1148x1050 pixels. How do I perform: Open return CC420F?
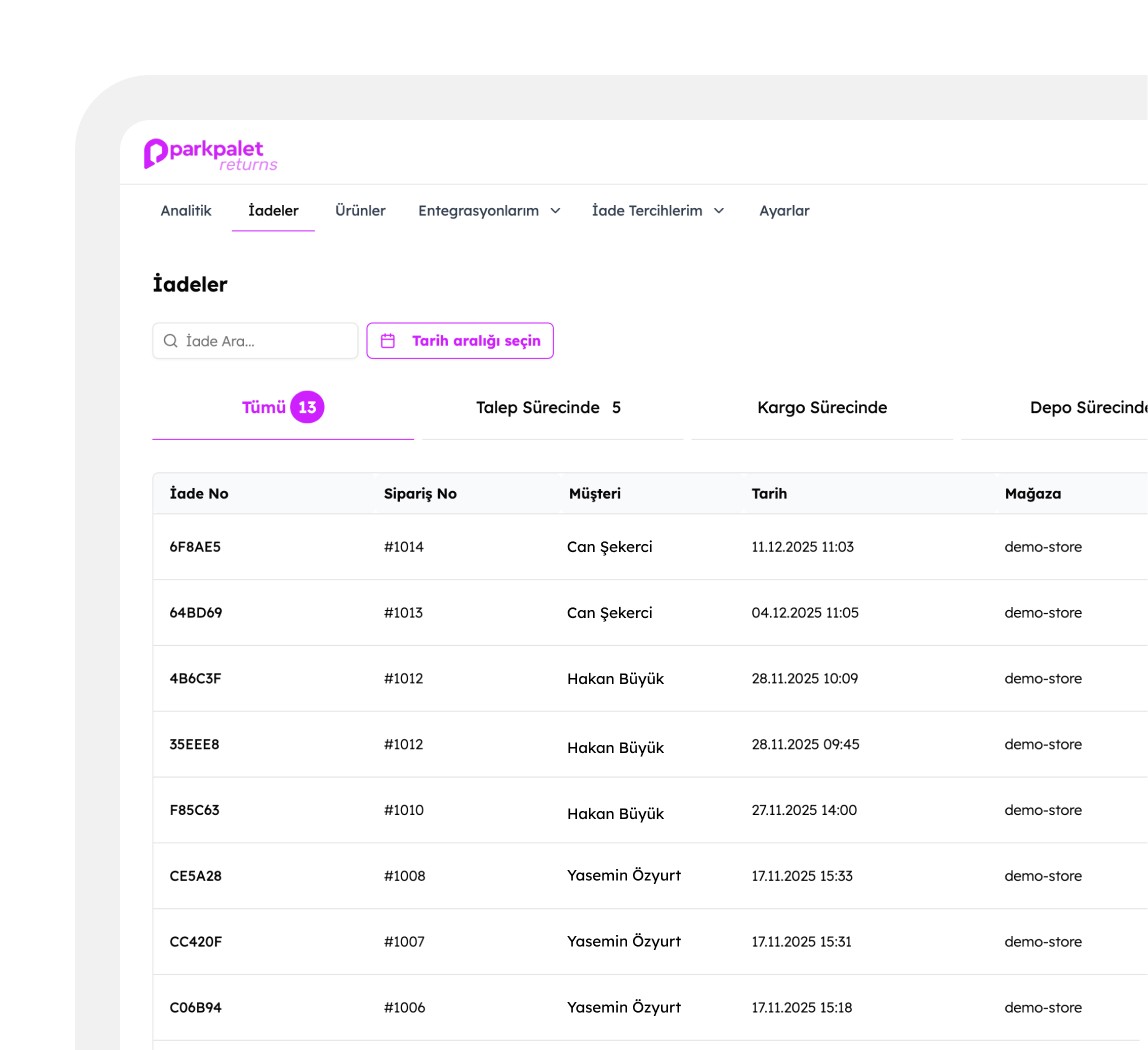tap(195, 942)
